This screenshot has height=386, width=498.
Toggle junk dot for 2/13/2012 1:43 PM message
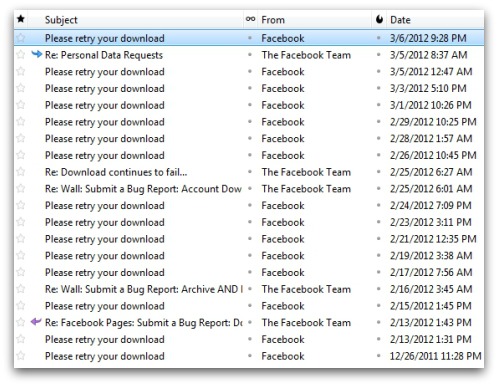tap(379, 322)
